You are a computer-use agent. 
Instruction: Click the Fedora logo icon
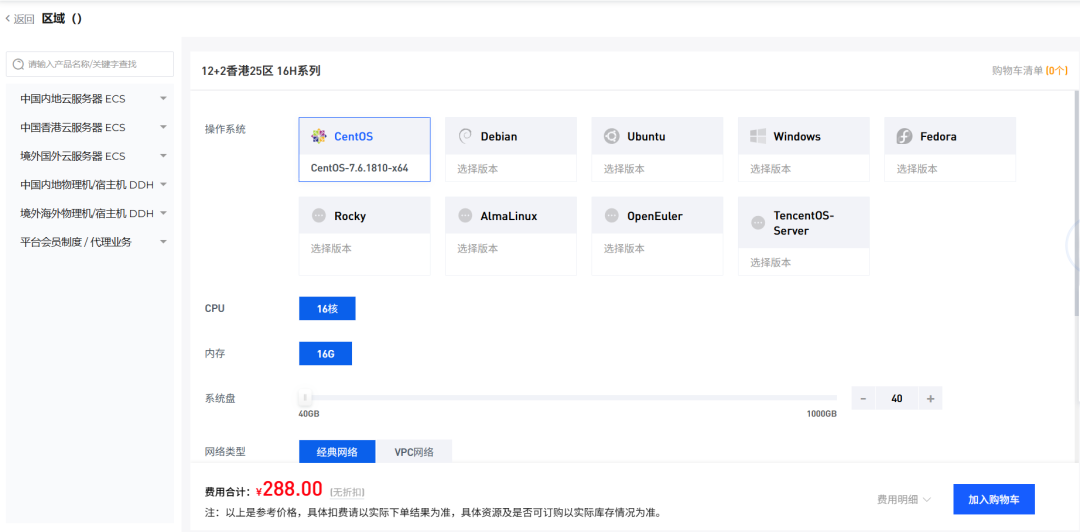coord(904,136)
